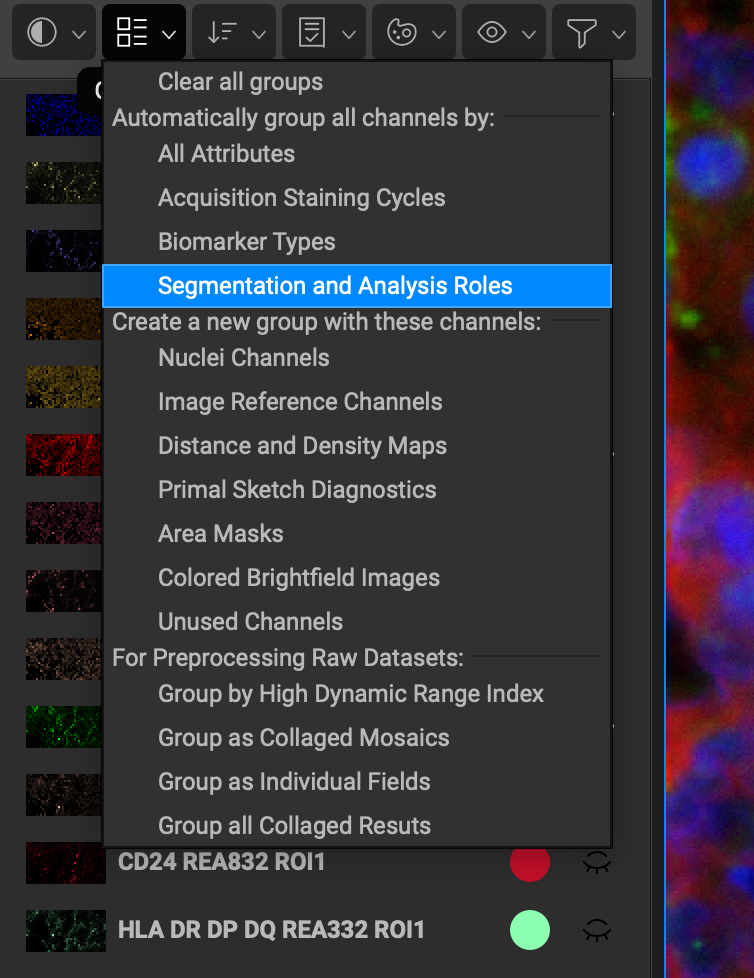
Task: Click the half-circle contrast icon
Action: (42, 32)
